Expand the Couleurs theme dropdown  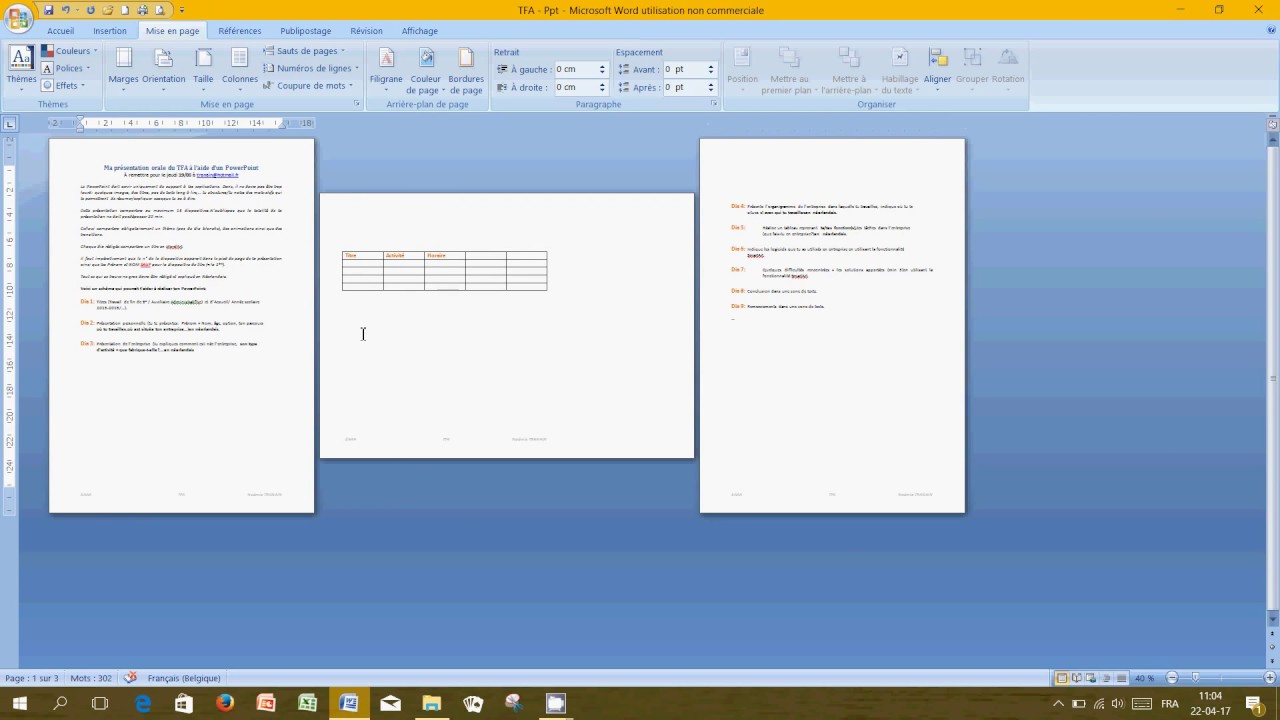click(72, 51)
